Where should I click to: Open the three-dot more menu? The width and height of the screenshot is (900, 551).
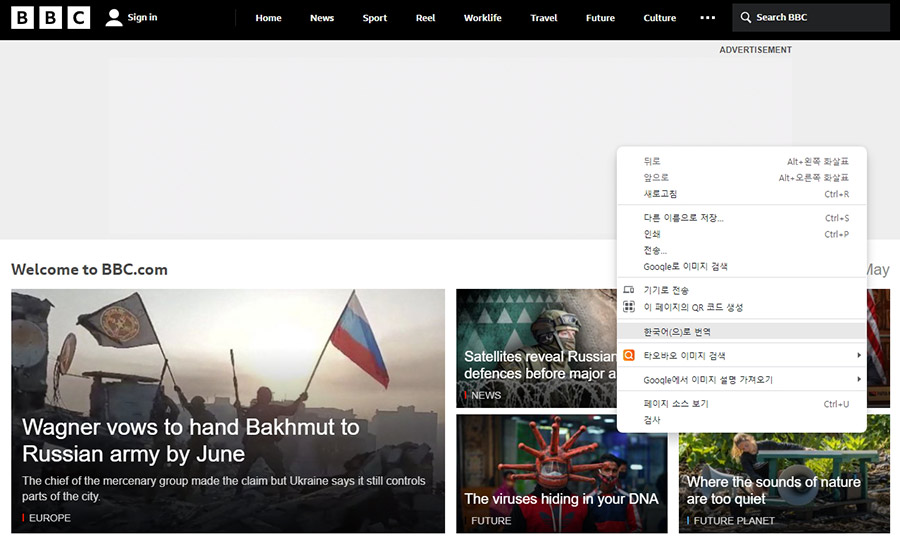point(708,18)
